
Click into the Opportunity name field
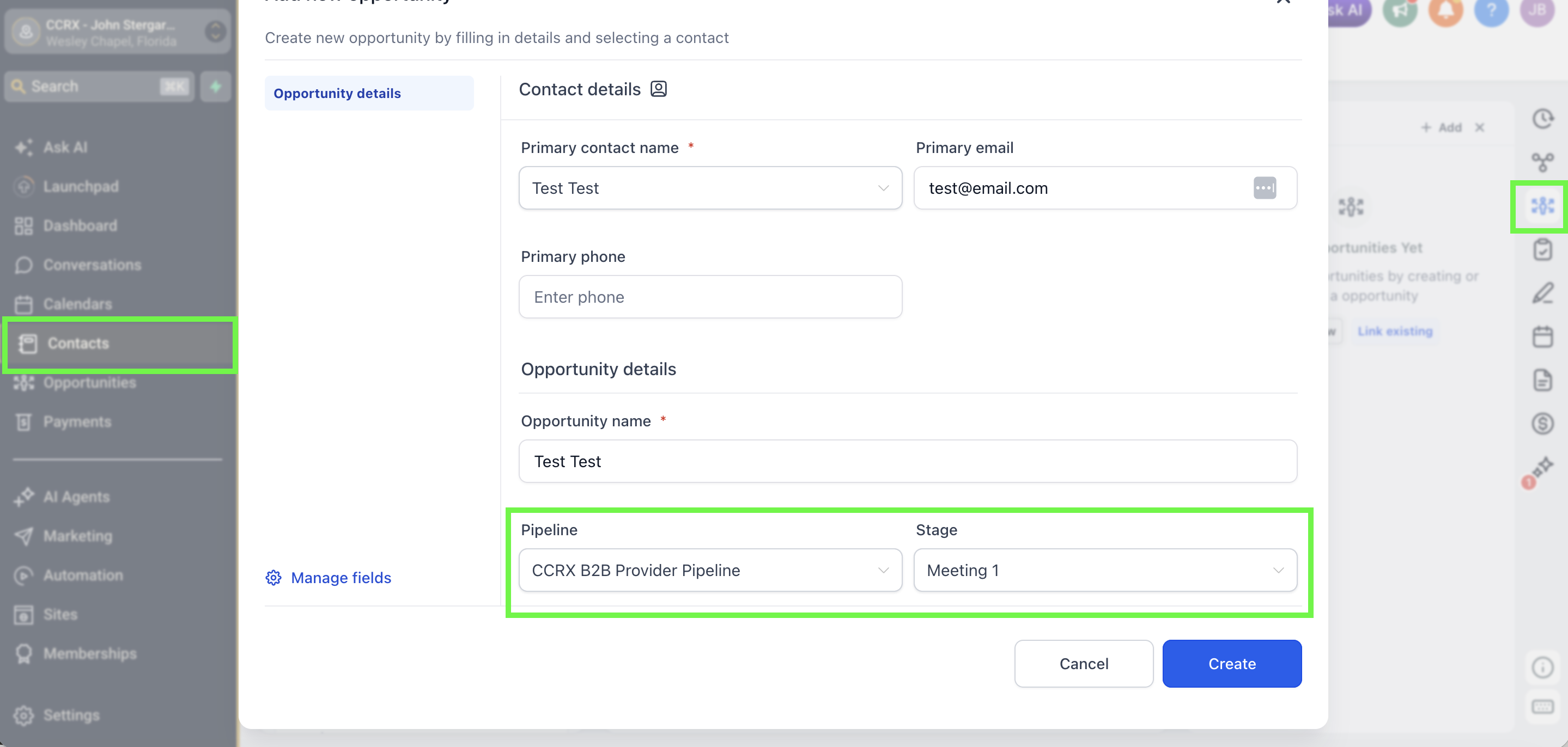pyautogui.click(x=907, y=461)
